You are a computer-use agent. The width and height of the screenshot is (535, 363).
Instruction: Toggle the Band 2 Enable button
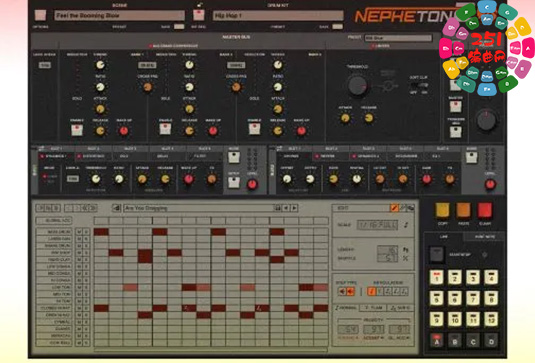point(165,129)
